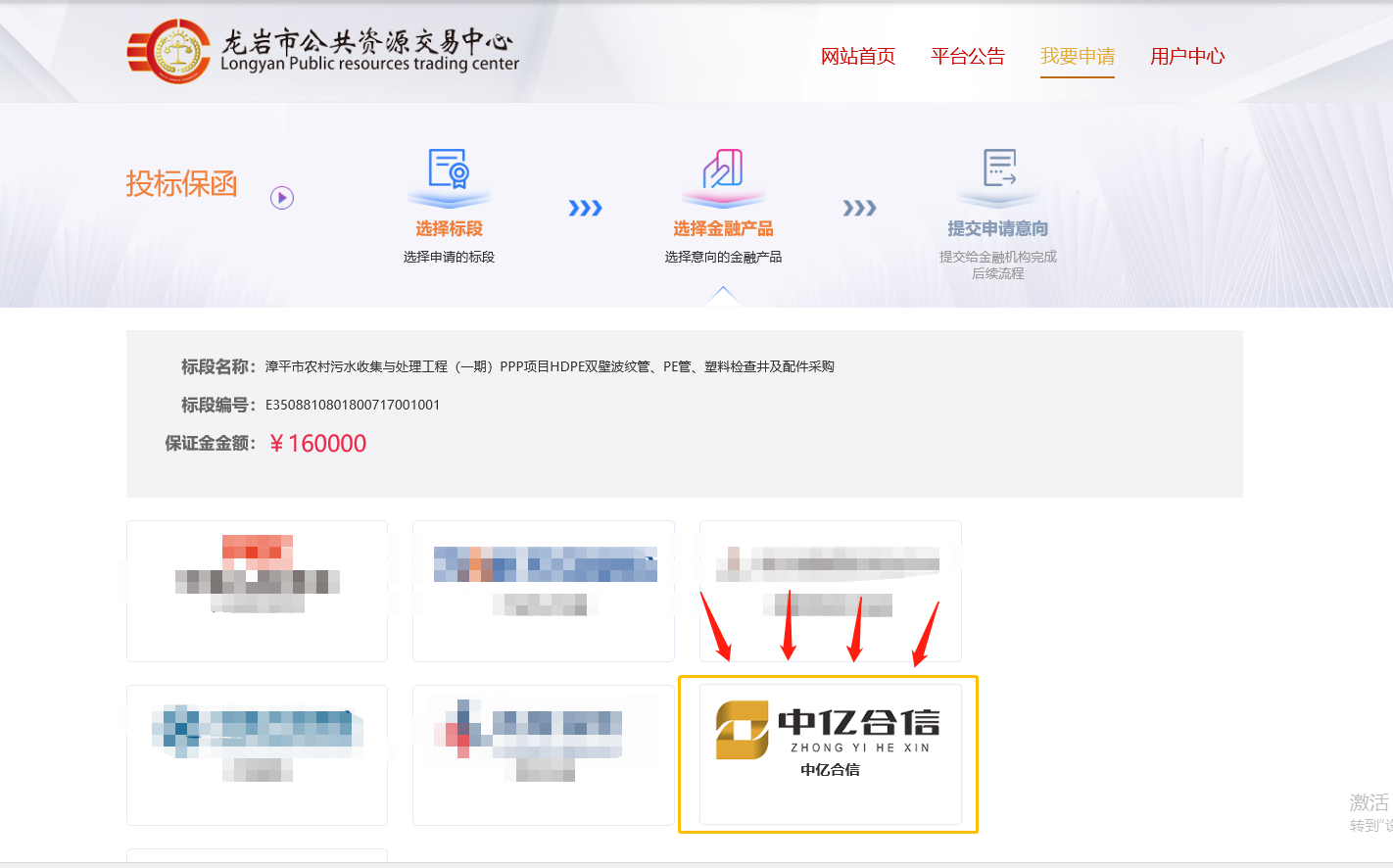The image size is (1393, 868).
Task: Click the 选择金融产品 step icon
Action: pyautogui.click(x=723, y=169)
